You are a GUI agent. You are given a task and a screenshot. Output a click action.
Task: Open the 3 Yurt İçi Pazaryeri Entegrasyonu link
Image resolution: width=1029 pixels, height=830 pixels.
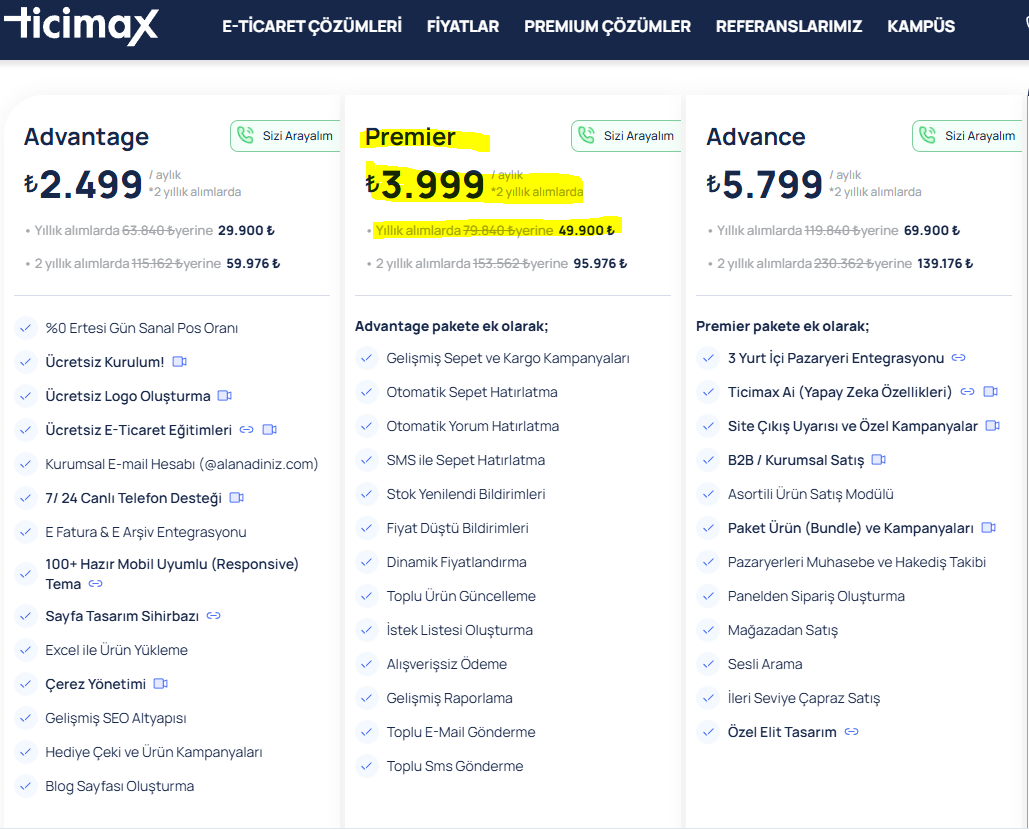pos(835,358)
